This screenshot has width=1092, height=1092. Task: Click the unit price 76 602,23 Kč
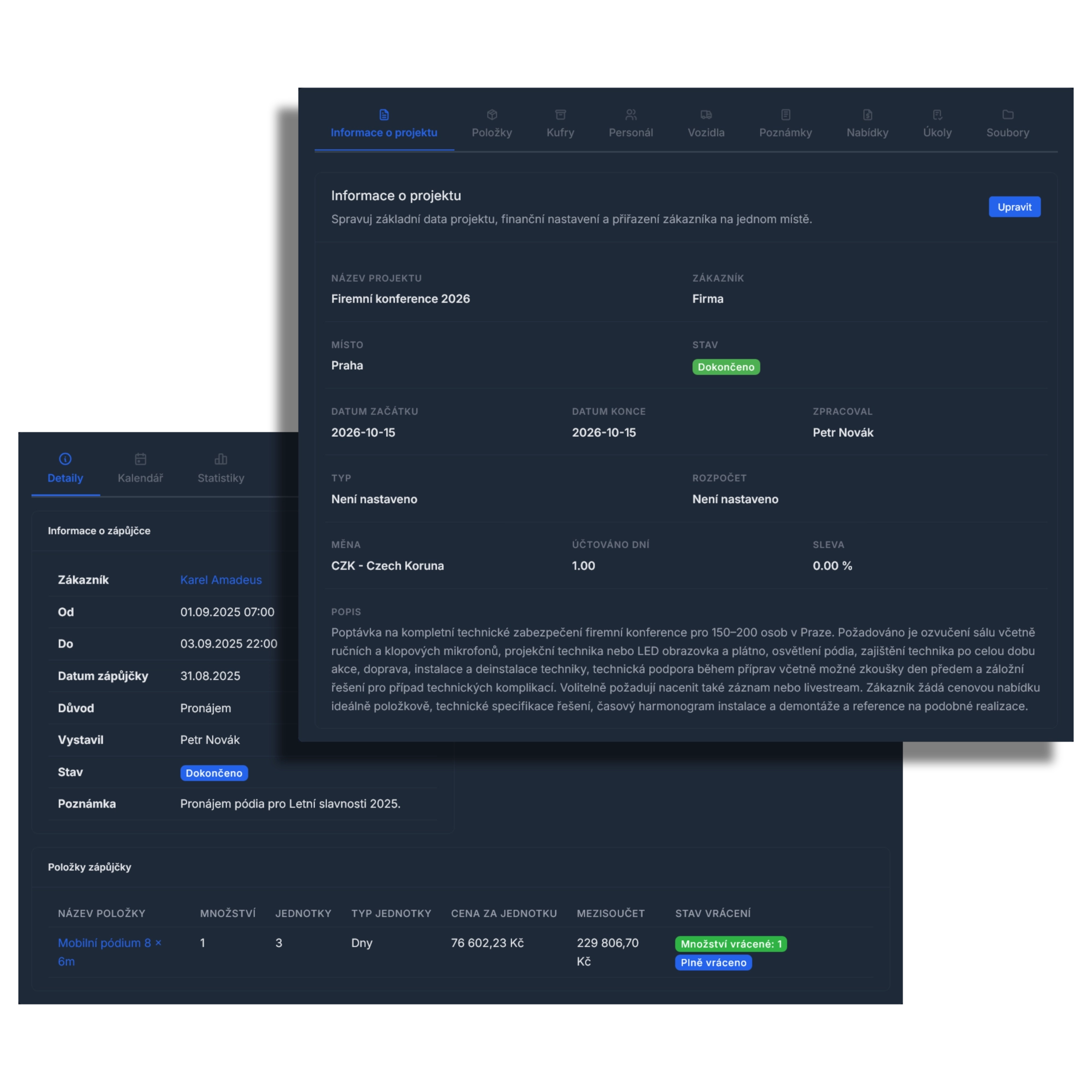click(x=486, y=943)
